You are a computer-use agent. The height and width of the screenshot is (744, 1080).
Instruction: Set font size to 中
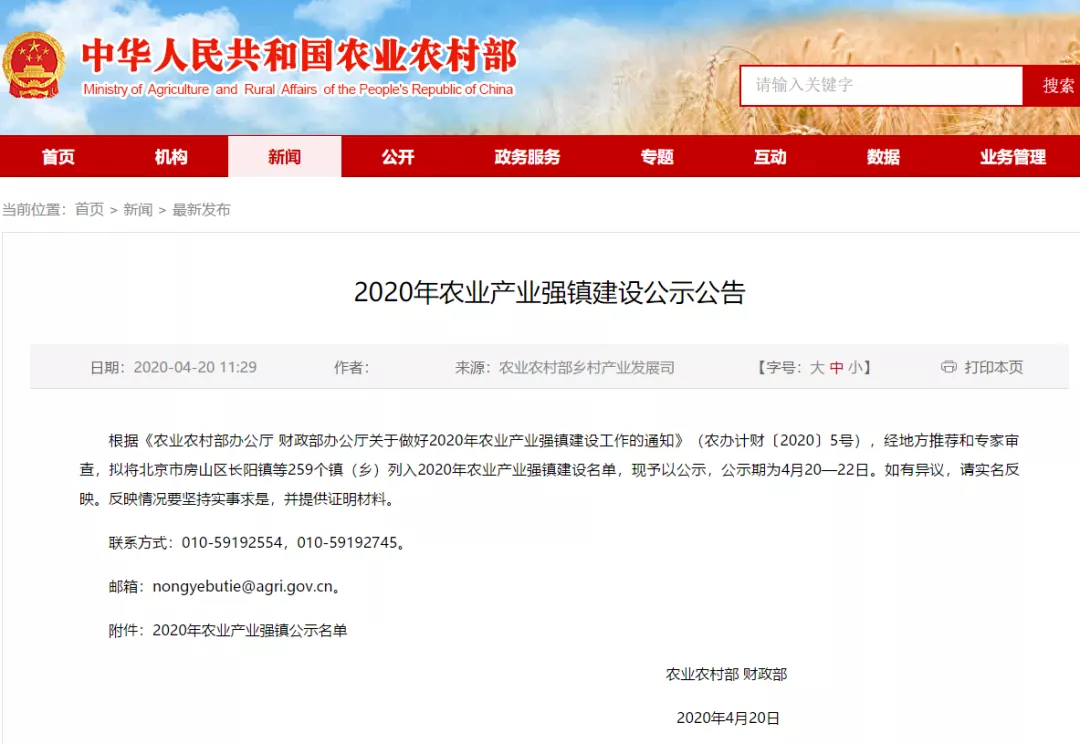click(836, 367)
